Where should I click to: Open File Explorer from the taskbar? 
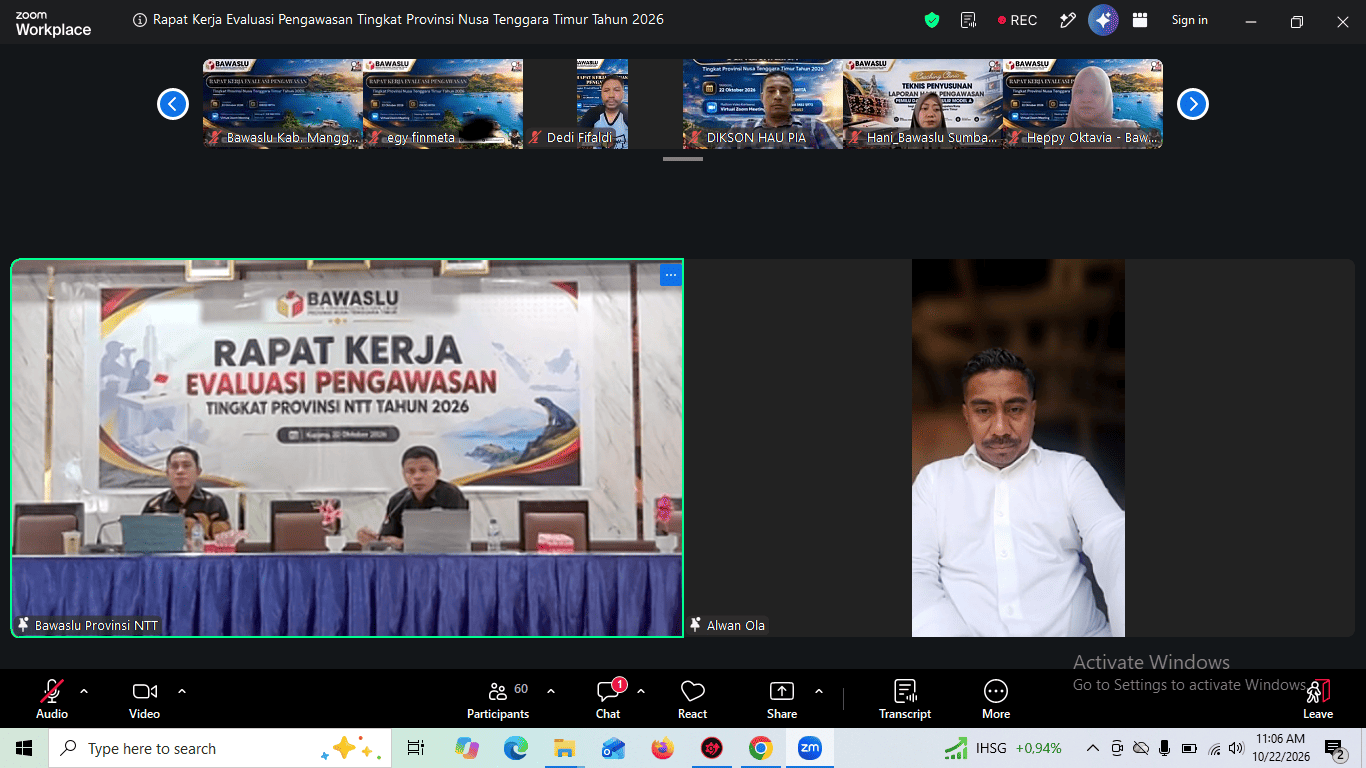pyautogui.click(x=564, y=748)
